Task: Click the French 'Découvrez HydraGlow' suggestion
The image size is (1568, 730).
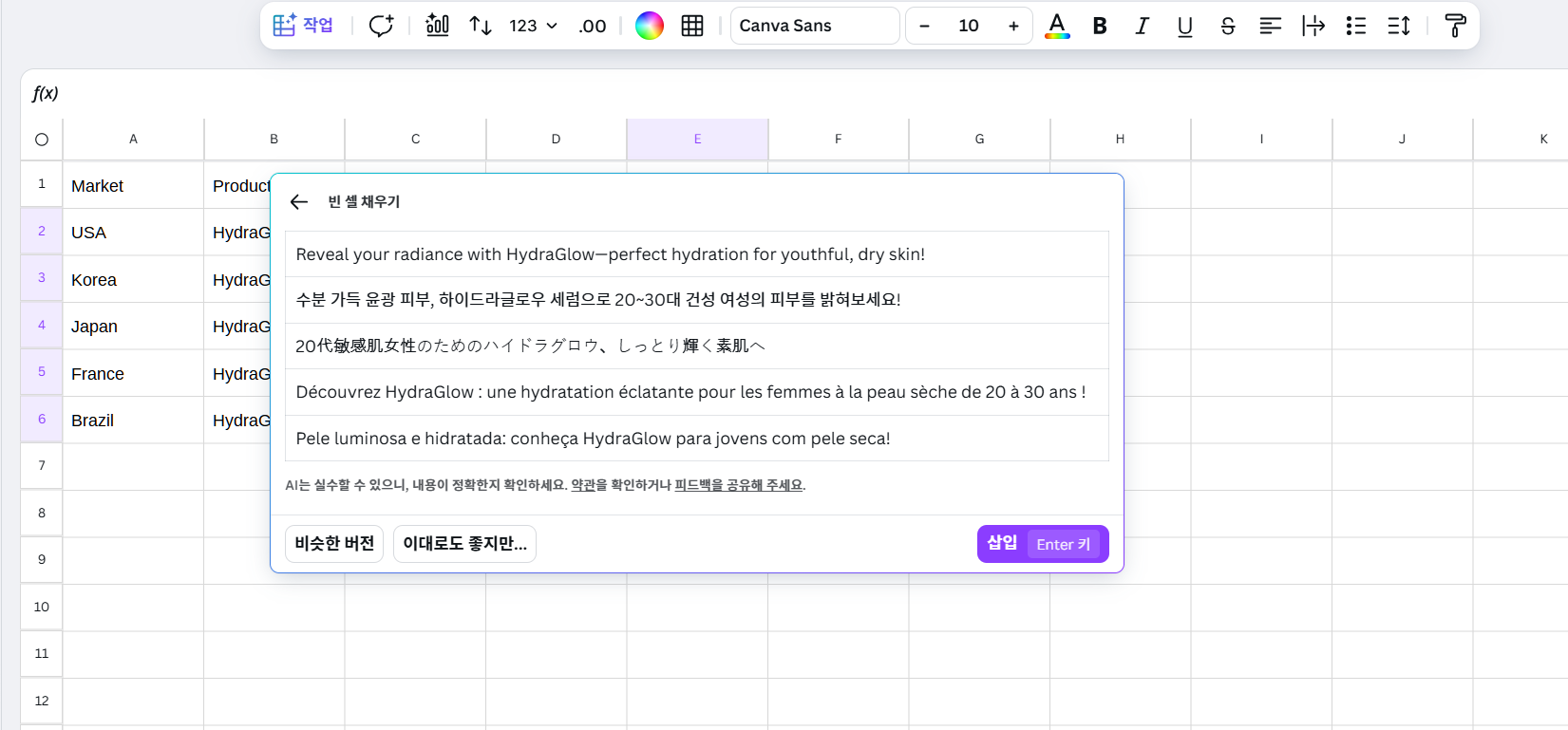Action: pos(697,392)
